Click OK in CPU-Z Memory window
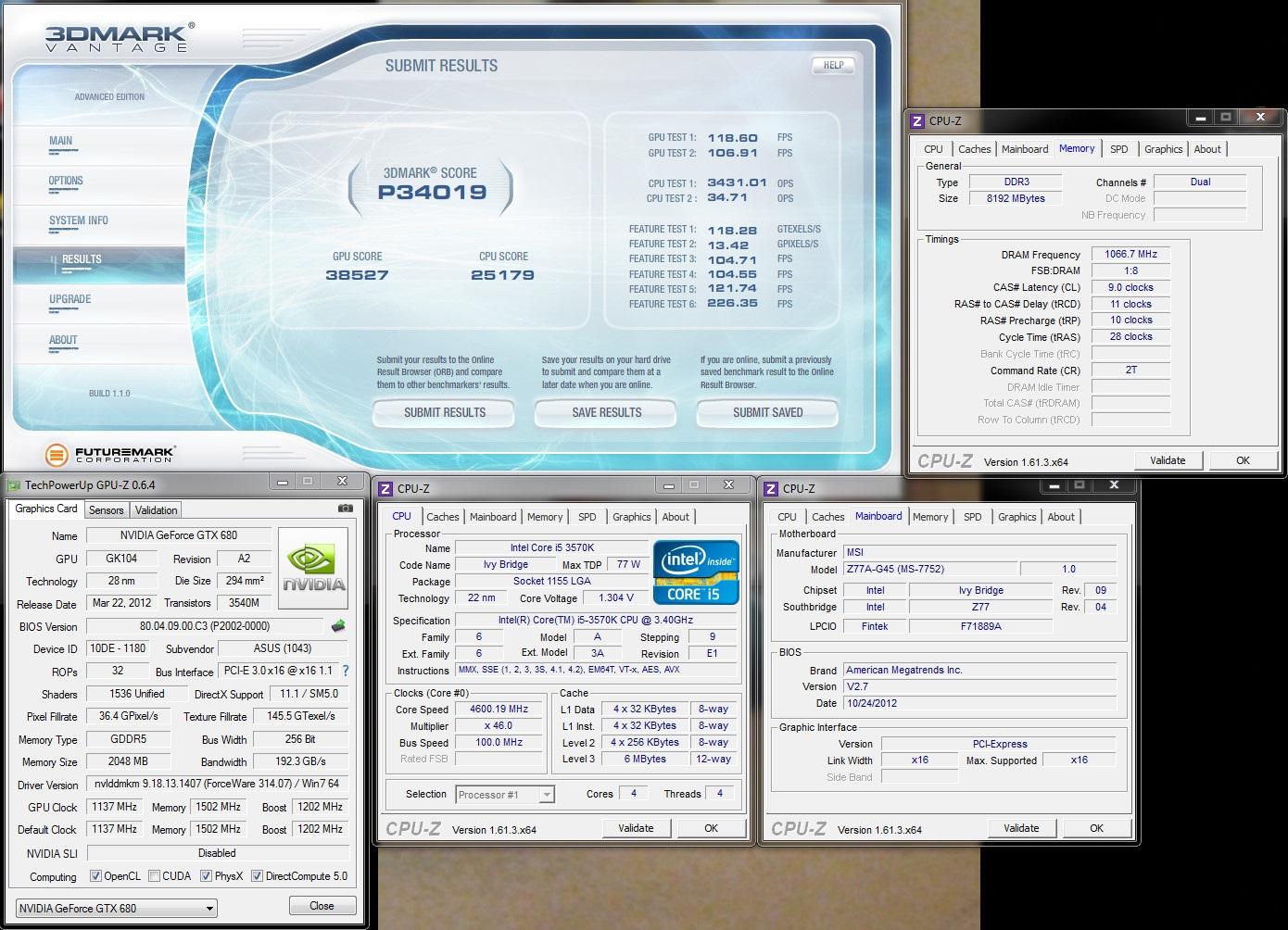 point(1243,460)
